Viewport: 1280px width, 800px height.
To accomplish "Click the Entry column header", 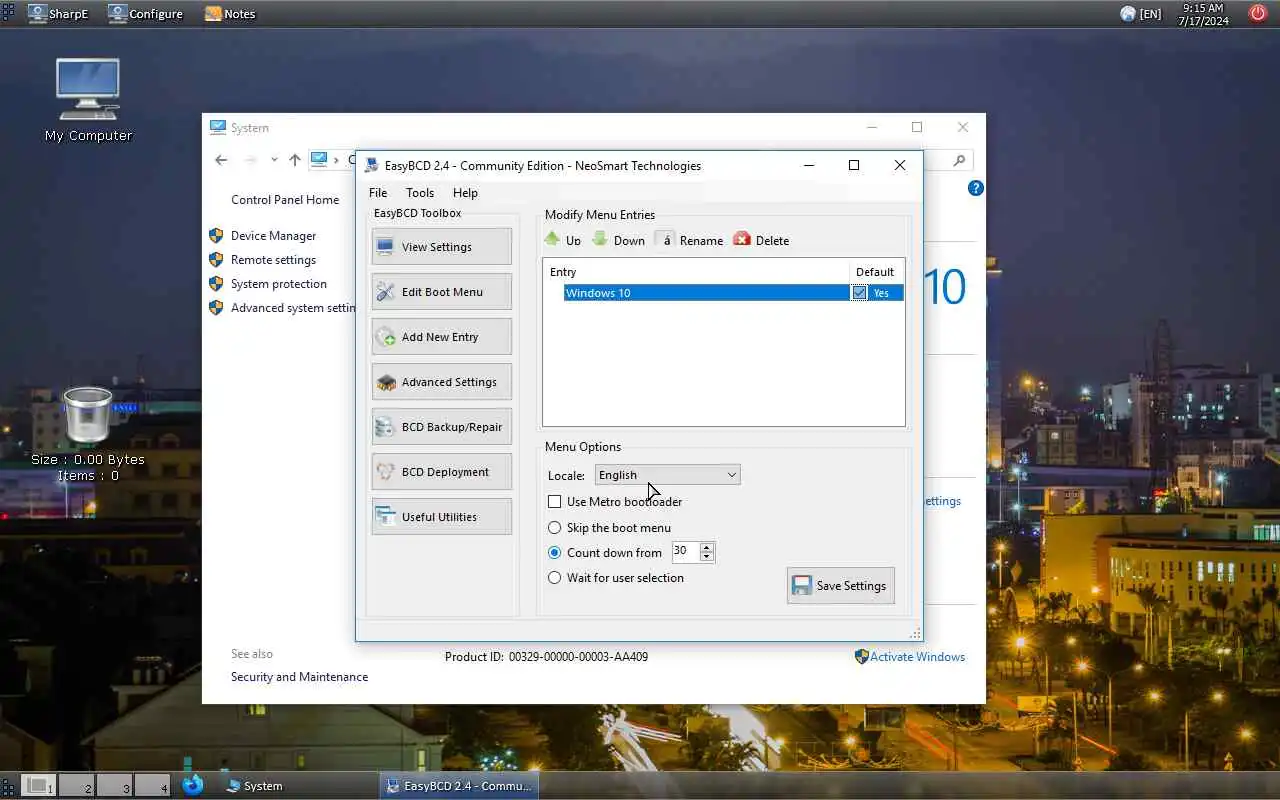I will point(696,272).
